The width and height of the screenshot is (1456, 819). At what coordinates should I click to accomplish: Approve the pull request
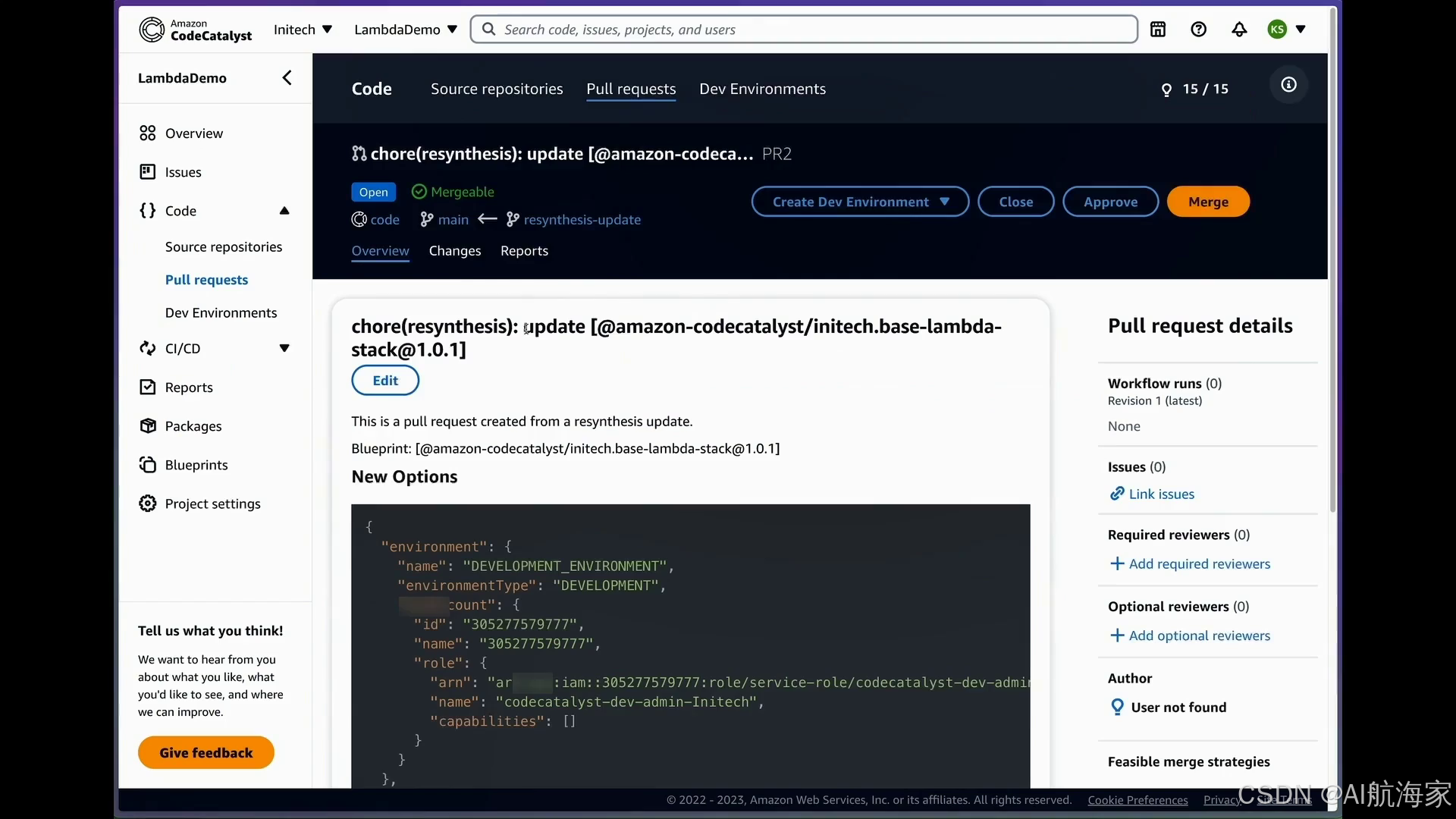(x=1110, y=202)
